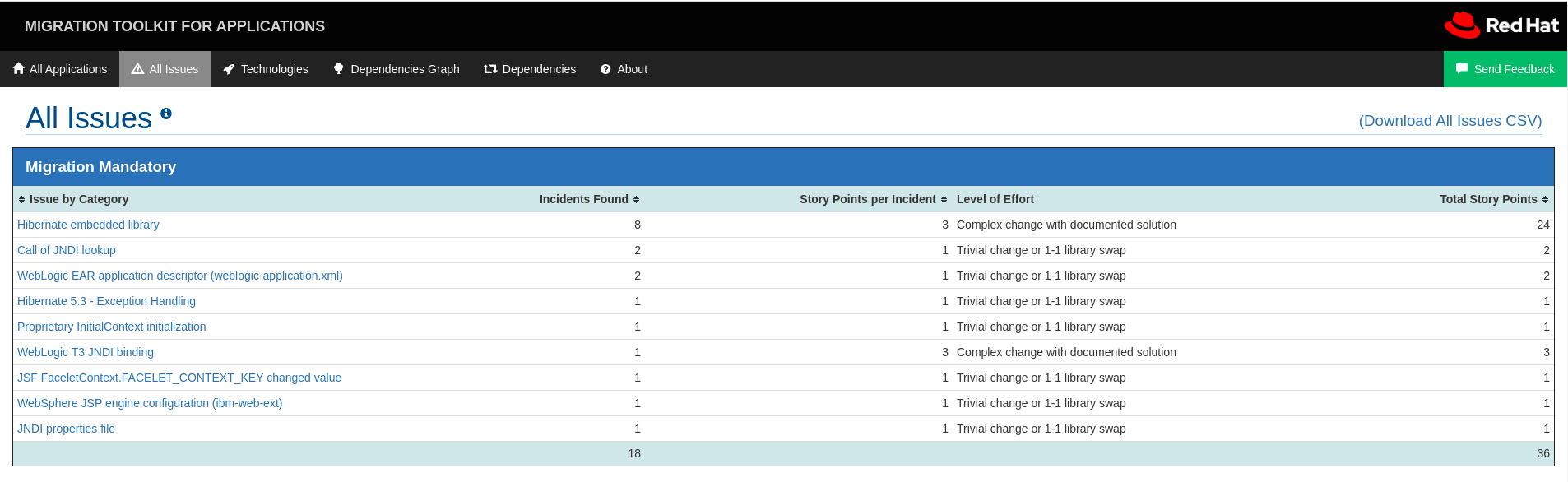Click the Level of Effort column header
Image resolution: width=1568 pixels, height=482 pixels.
pyautogui.click(x=995, y=199)
